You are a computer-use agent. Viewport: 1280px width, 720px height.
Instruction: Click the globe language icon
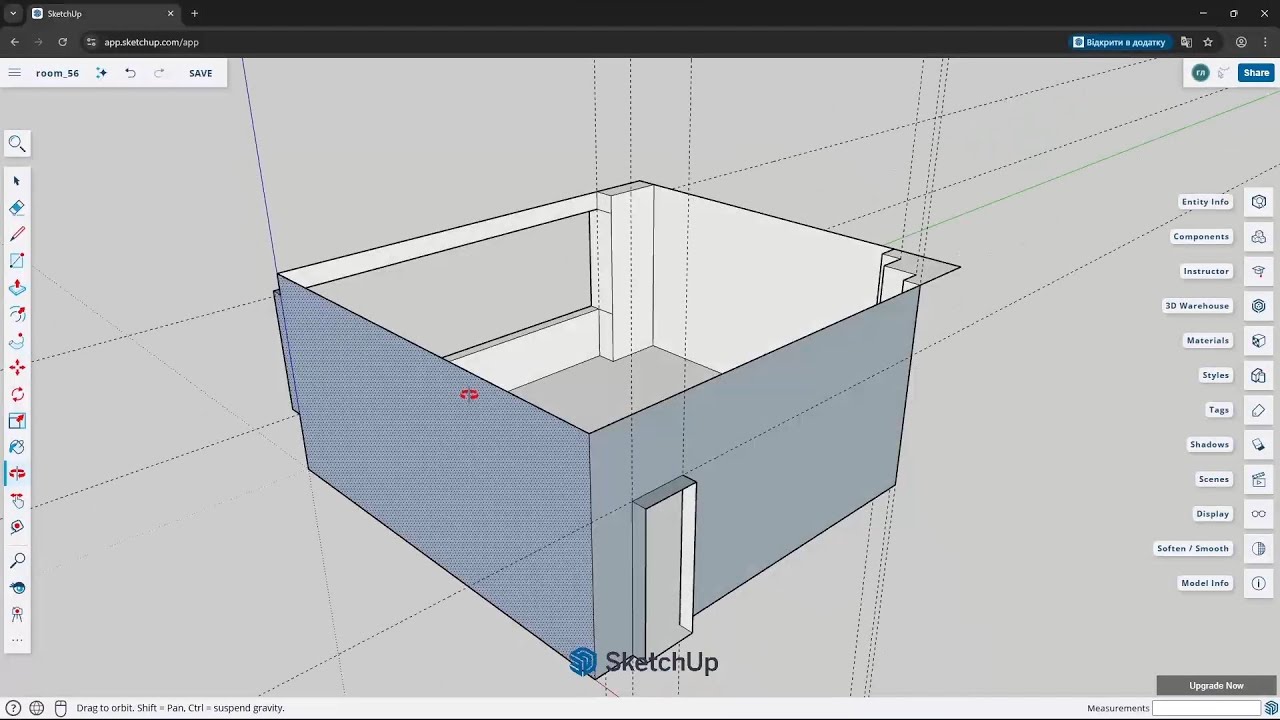point(37,708)
